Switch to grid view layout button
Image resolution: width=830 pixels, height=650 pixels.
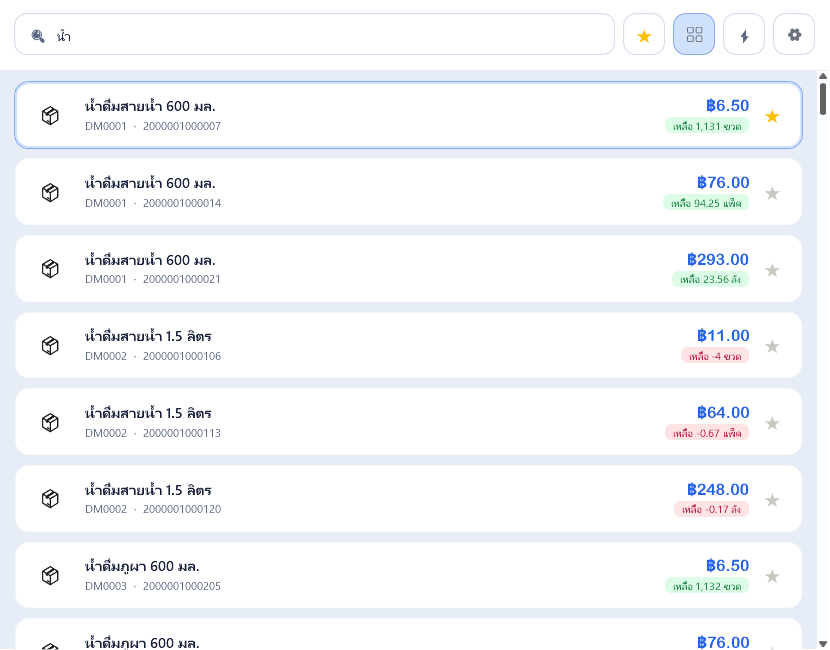pos(693,34)
